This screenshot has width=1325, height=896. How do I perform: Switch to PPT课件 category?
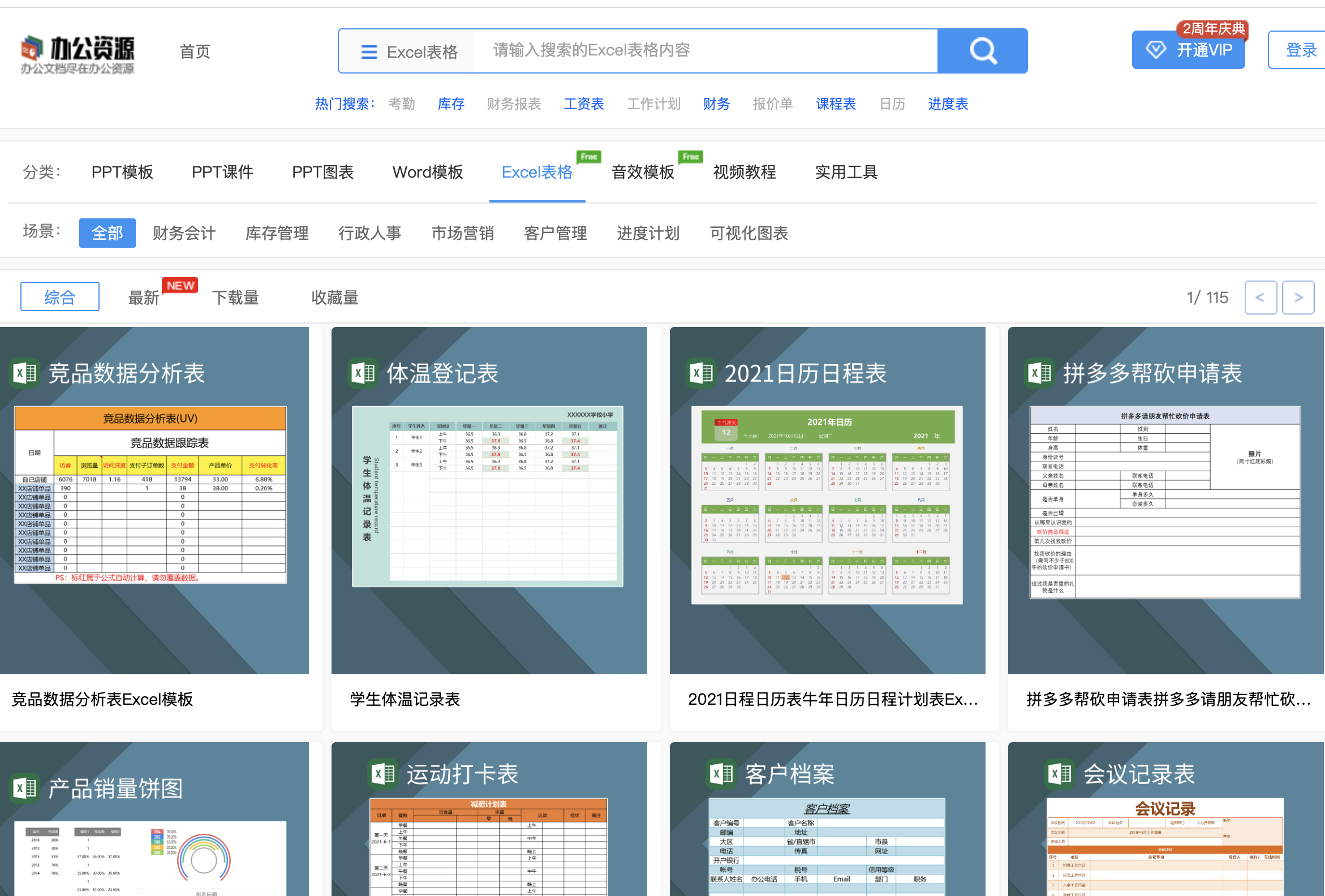[222, 172]
